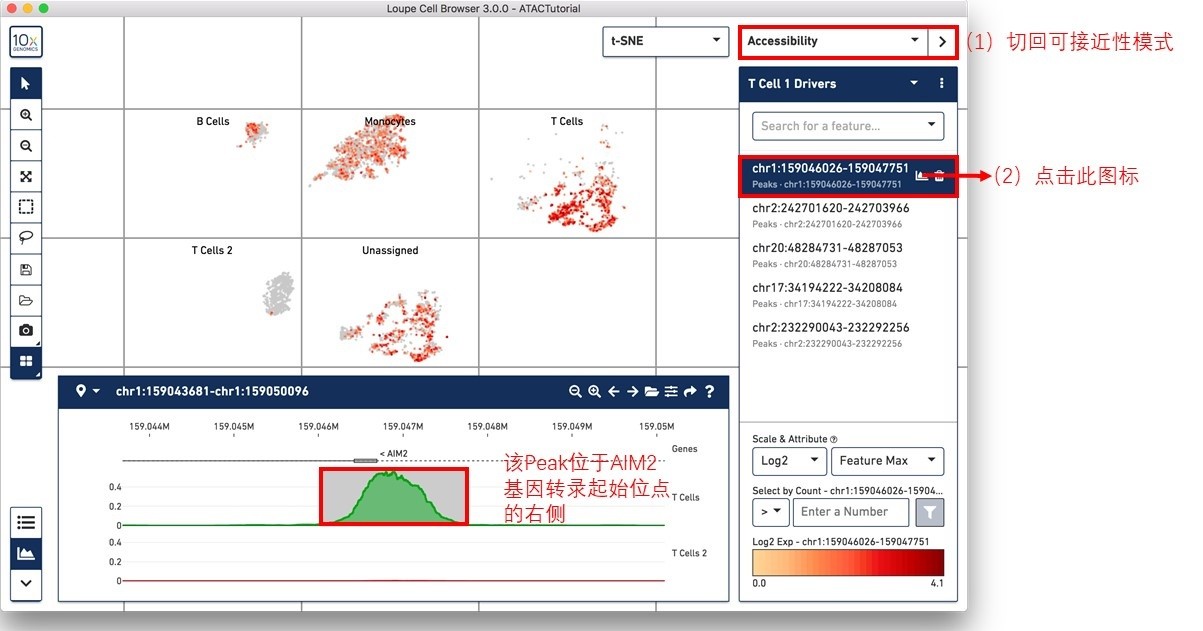The height and width of the screenshot is (631, 1203).
Task: Click the T Cells track label in peak viewer
Action: tap(686, 497)
